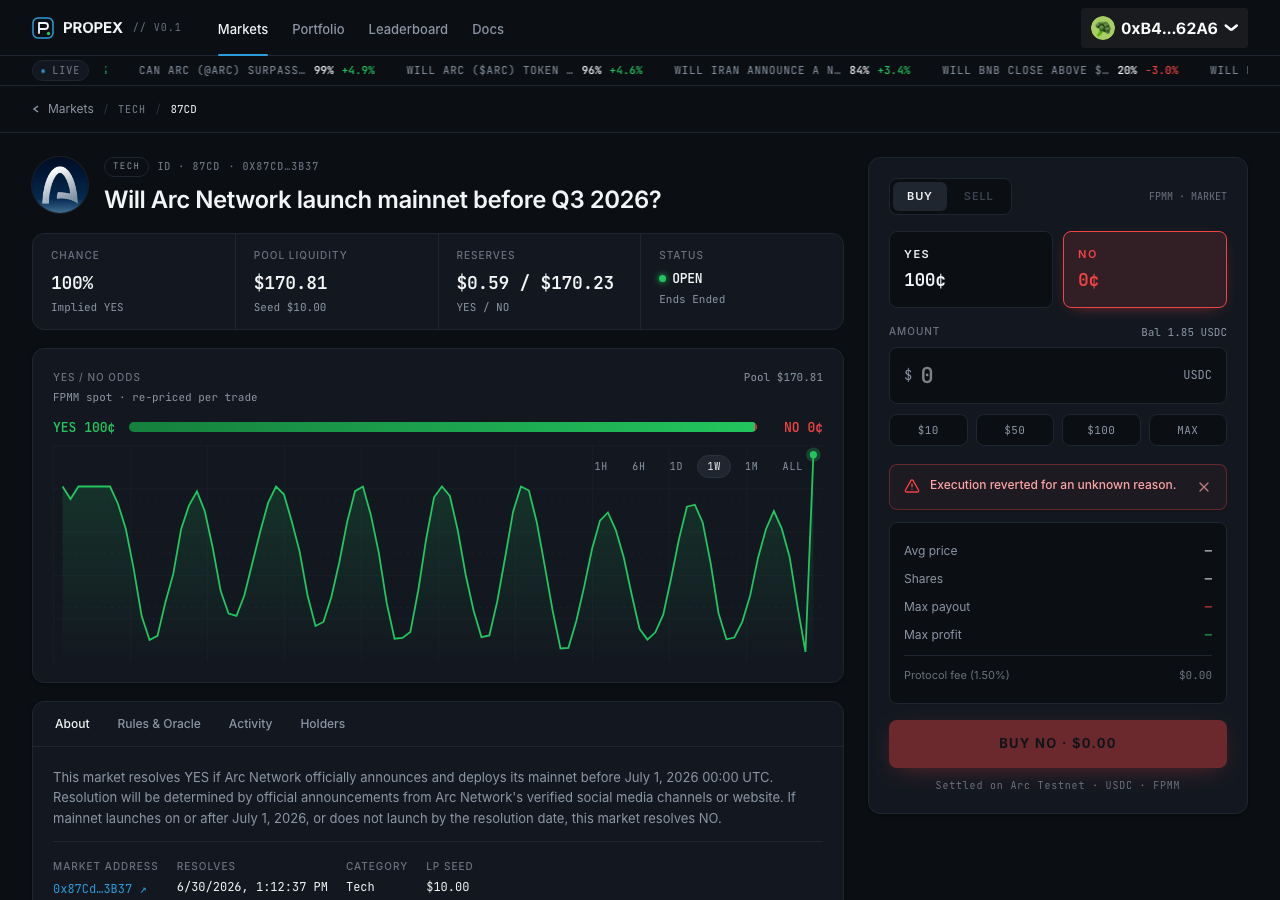Click the back chevron beside Markets breadcrumb
The image size is (1280, 900).
point(36,109)
